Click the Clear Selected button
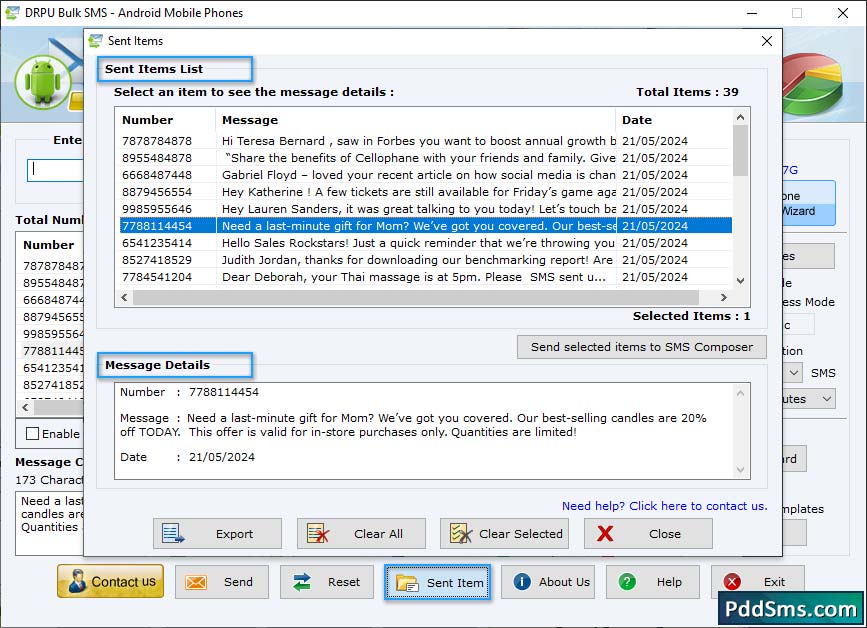 (504, 533)
